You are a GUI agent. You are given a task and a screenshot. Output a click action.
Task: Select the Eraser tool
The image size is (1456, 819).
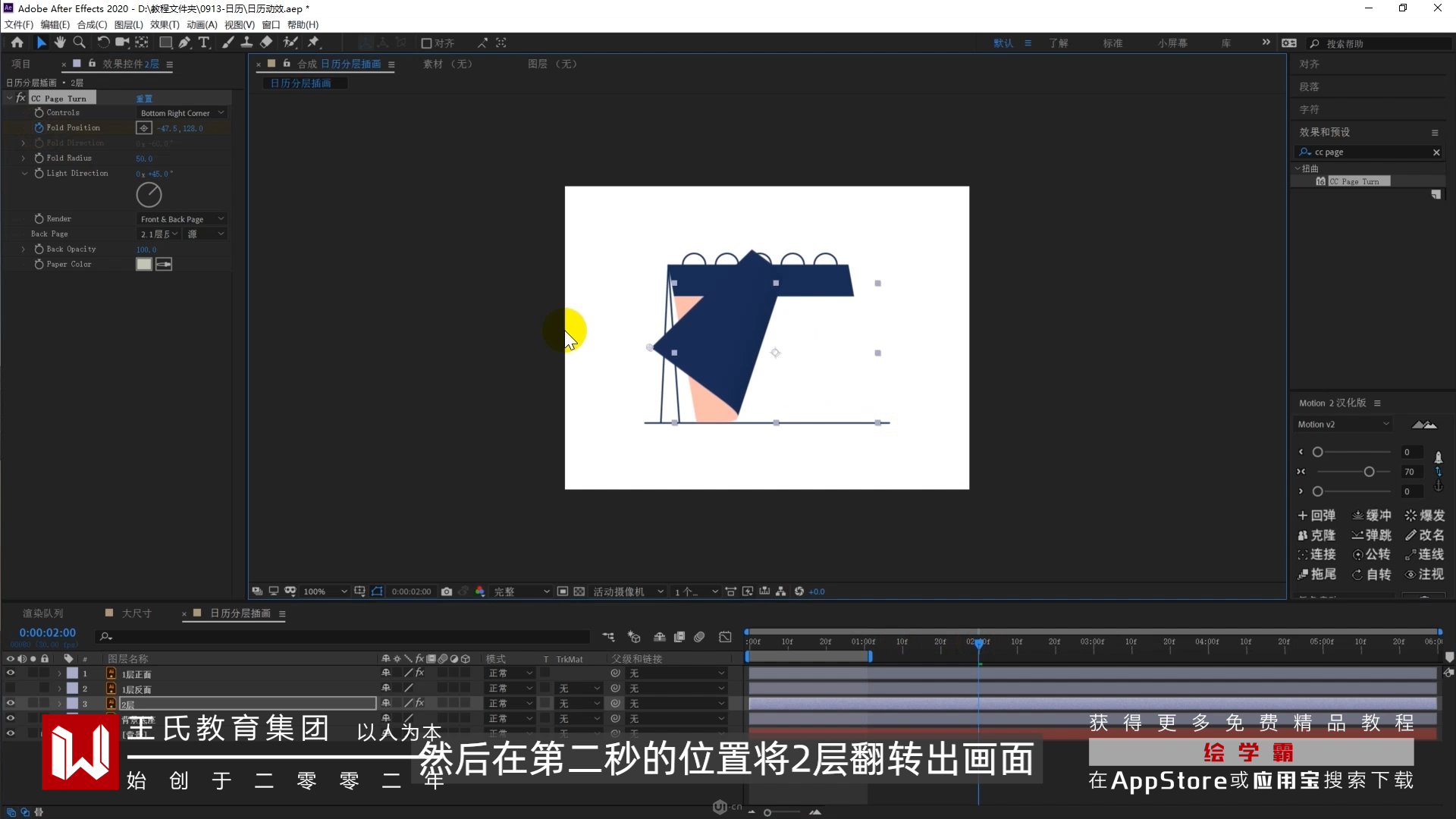[266, 42]
